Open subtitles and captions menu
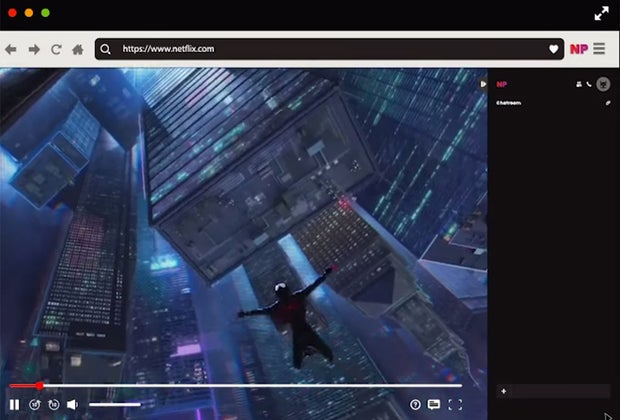 coord(434,404)
